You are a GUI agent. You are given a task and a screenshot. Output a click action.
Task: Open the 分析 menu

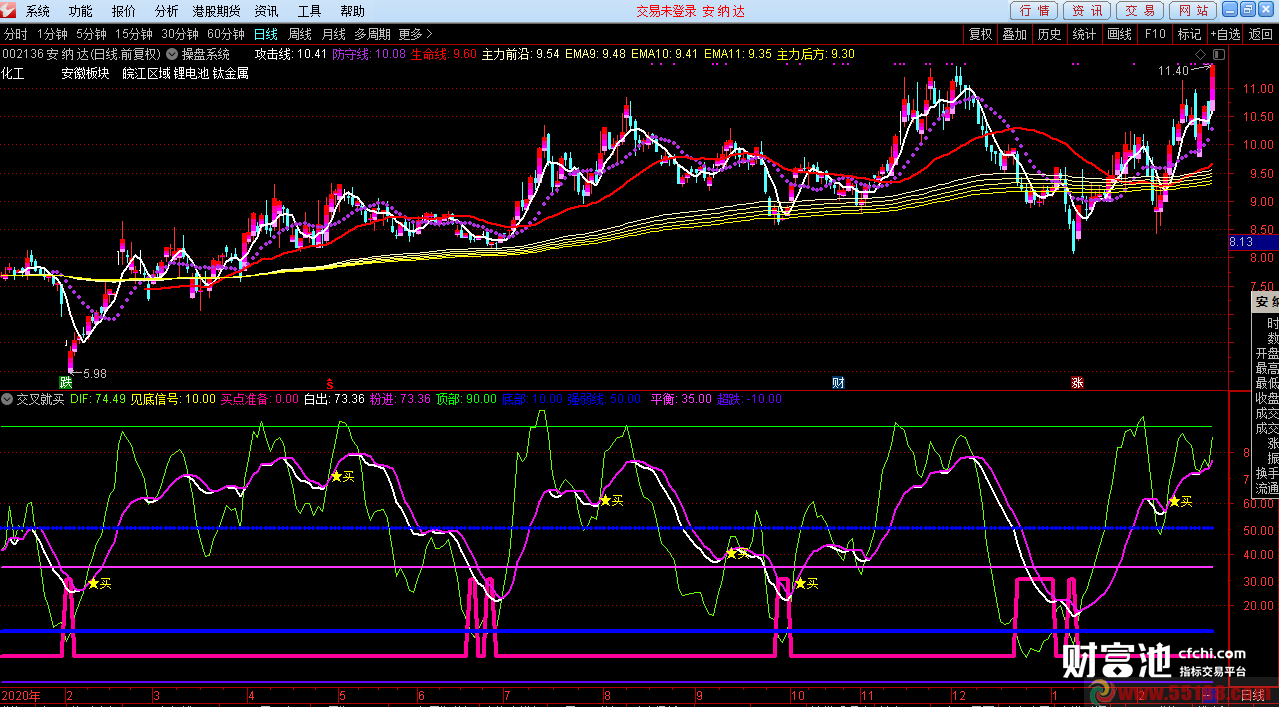point(167,11)
